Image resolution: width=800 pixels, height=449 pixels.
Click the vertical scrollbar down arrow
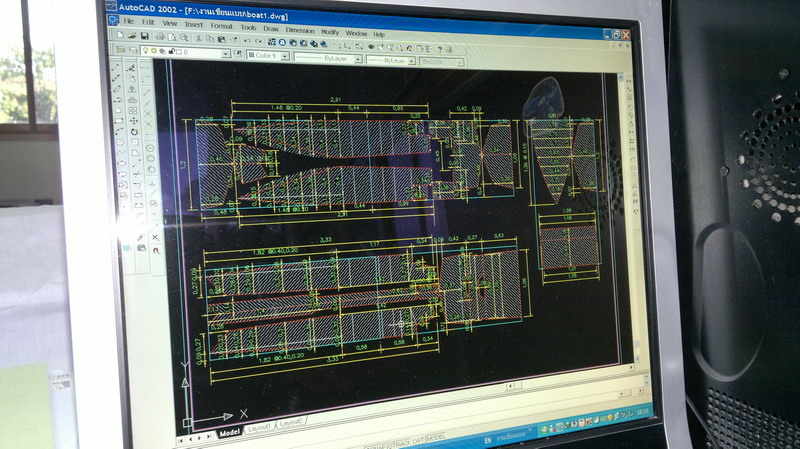pyautogui.click(x=636, y=359)
